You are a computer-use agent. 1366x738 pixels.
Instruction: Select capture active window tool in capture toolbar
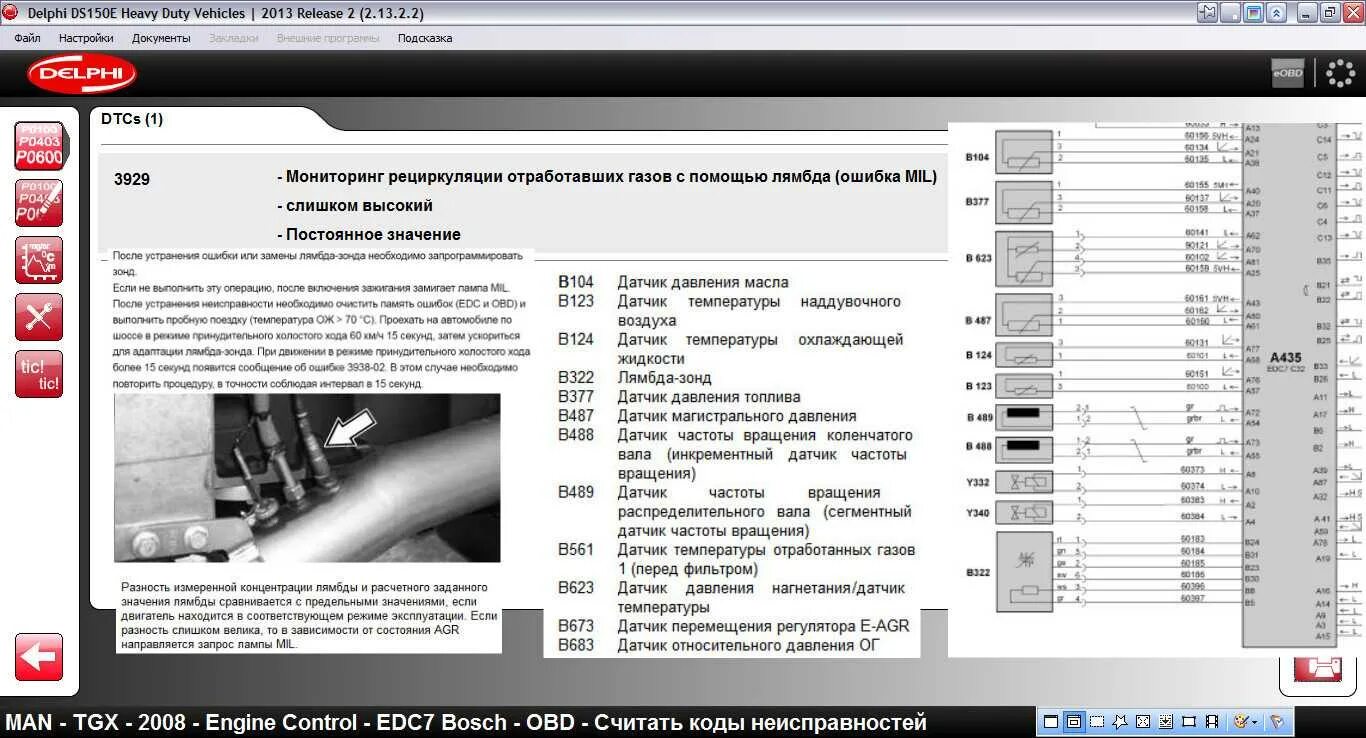tap(1050, 721)
